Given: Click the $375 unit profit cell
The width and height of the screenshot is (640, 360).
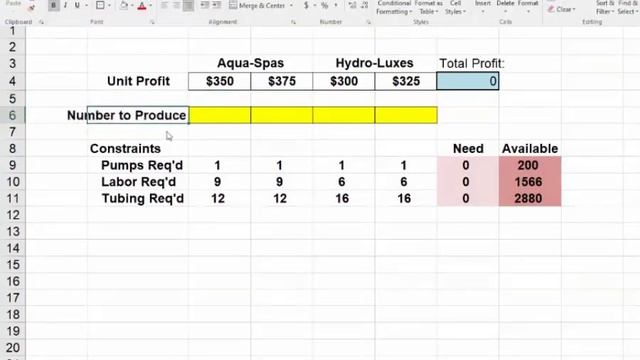Looking at the screenshot, I should tap(282, 81).
